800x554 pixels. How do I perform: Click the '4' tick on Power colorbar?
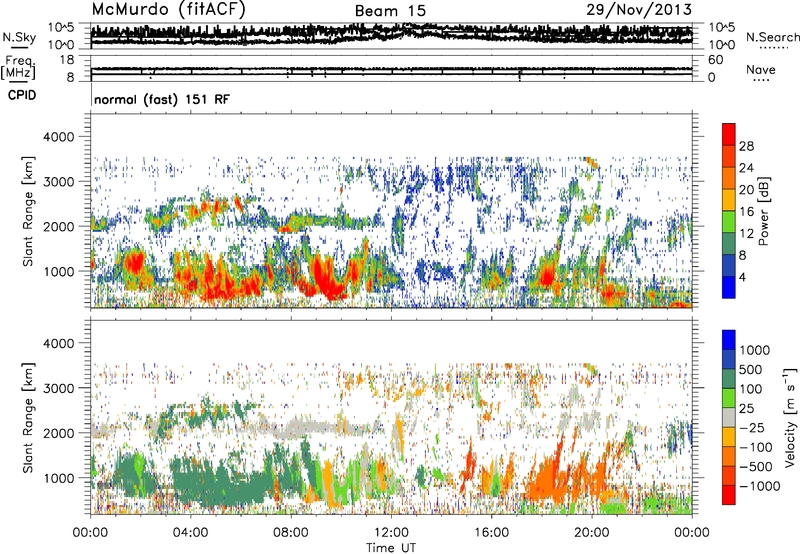coord(742,277)
